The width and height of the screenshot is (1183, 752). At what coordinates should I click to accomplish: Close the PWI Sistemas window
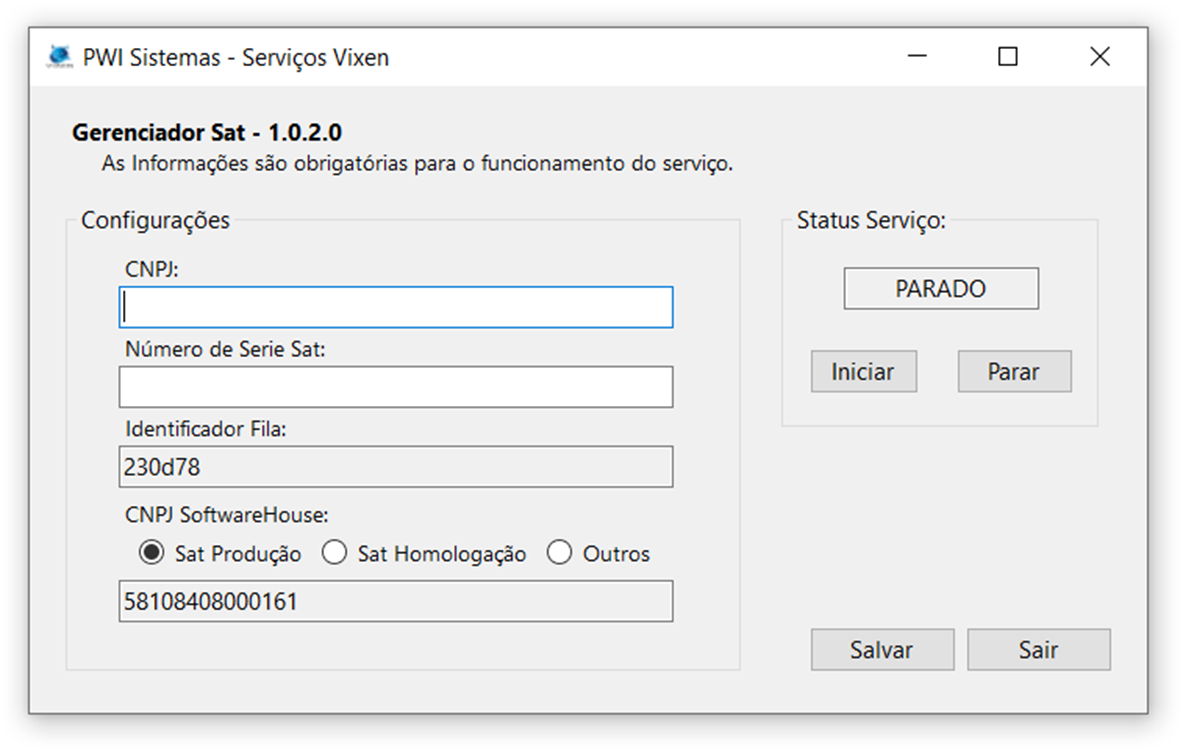coord(1099,57)
